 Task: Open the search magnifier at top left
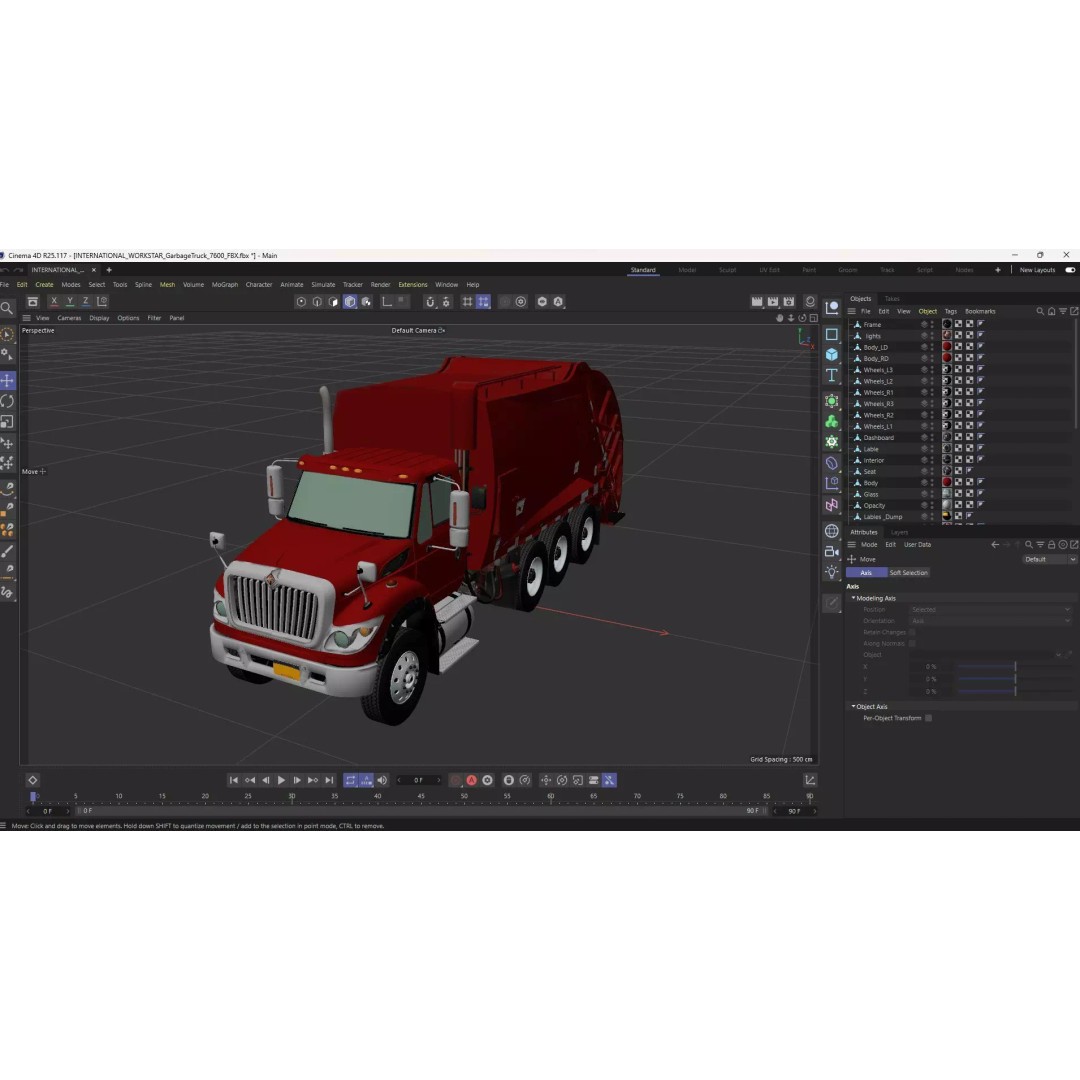(7, 308)
